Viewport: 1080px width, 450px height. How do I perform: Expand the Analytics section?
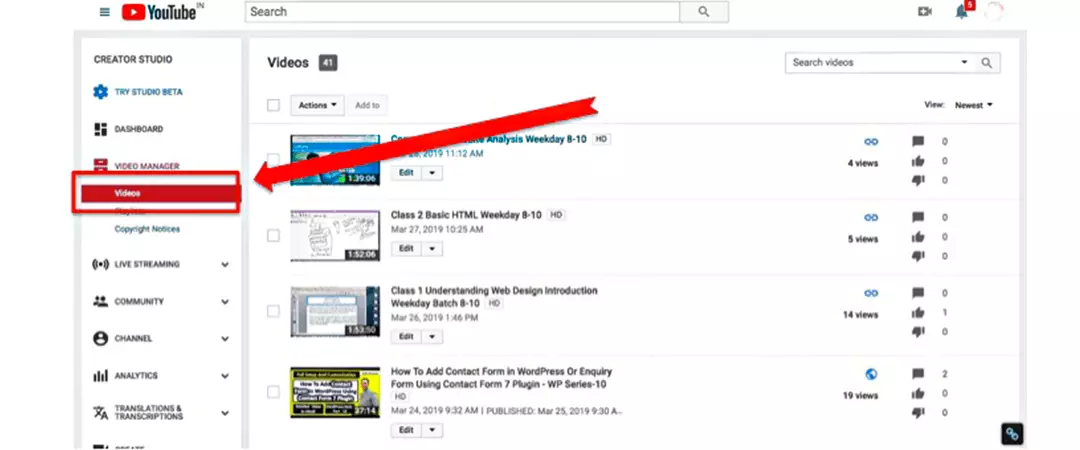point(225,376)
